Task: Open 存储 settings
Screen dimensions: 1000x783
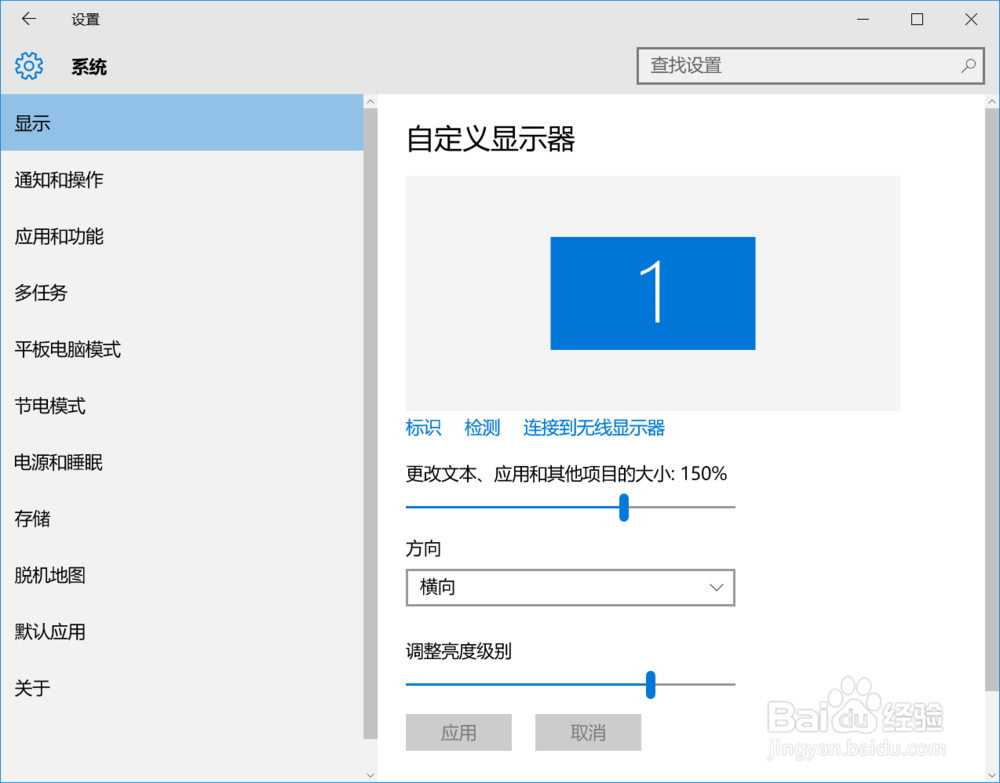Action: click(32, 518)
